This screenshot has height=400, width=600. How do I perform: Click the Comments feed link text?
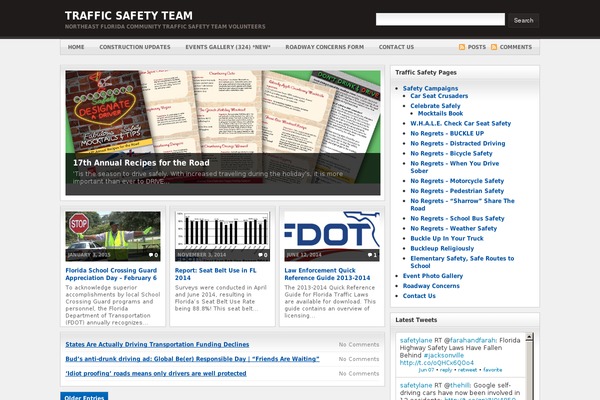(516, 47)
